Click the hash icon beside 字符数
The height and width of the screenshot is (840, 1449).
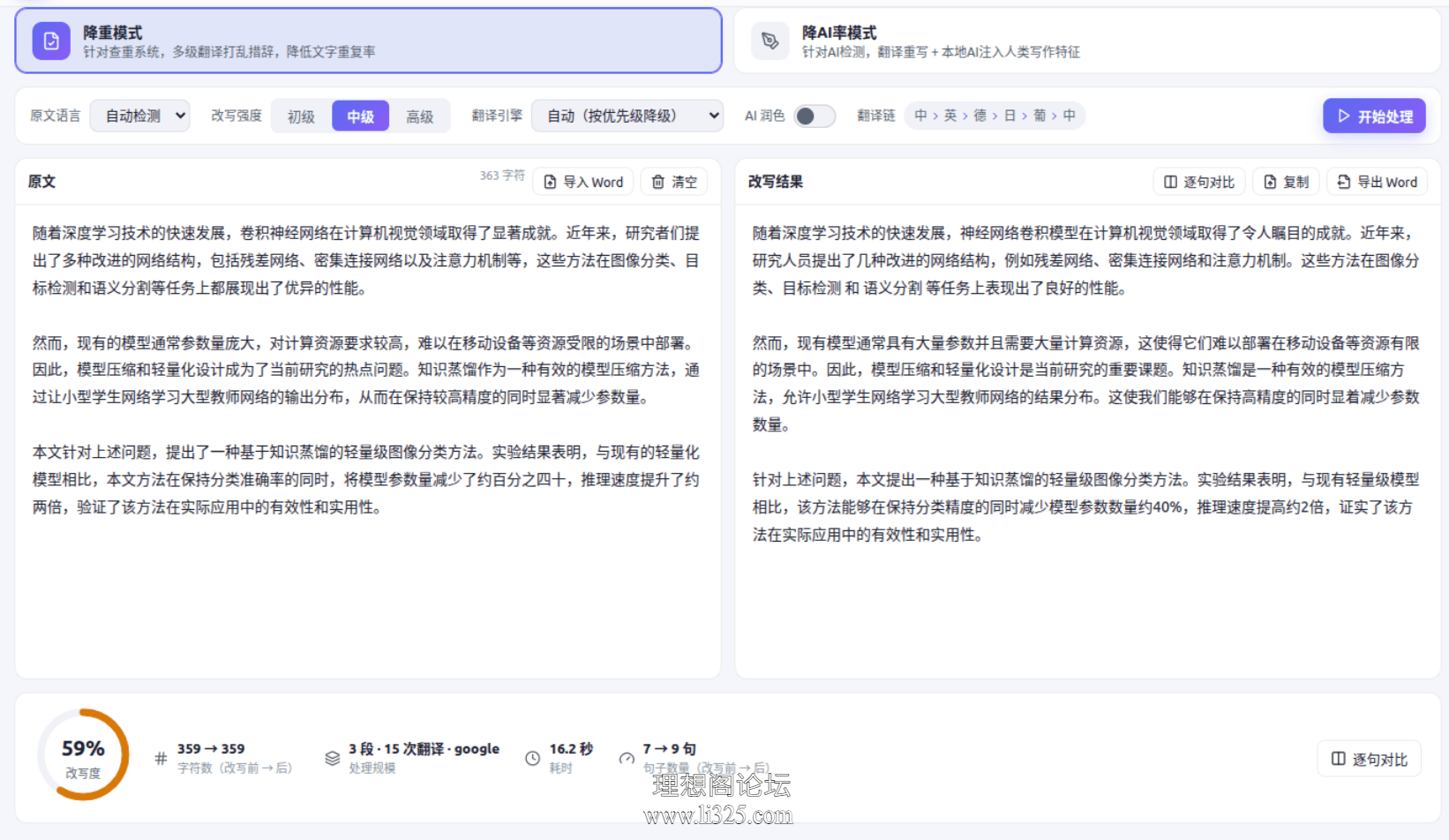pos(161,758)
